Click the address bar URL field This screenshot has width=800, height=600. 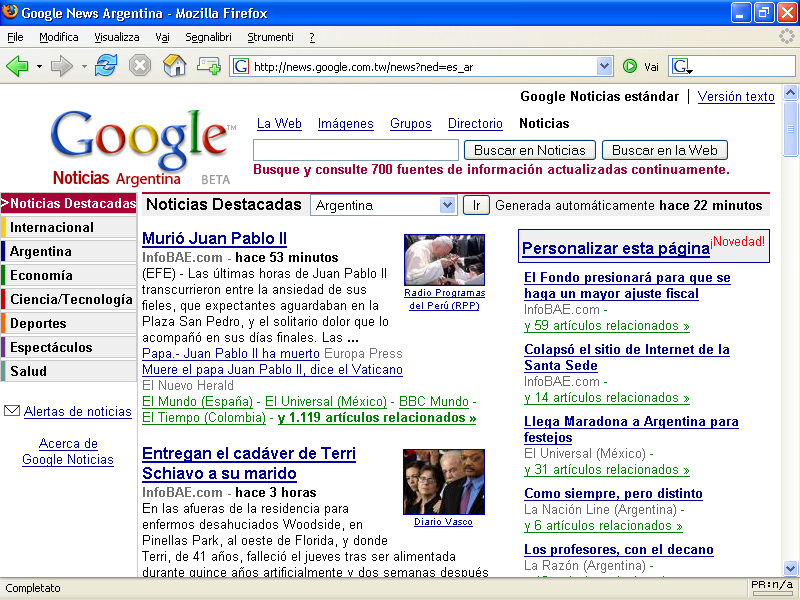click(421, 66)
